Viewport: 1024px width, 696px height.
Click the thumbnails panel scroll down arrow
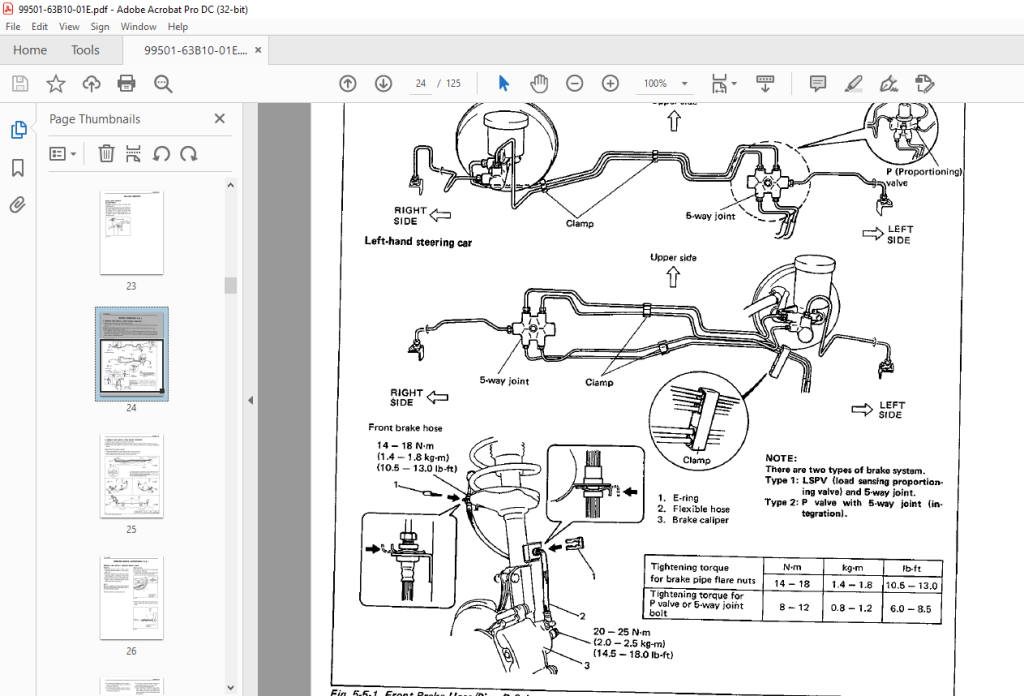(230, 688)
